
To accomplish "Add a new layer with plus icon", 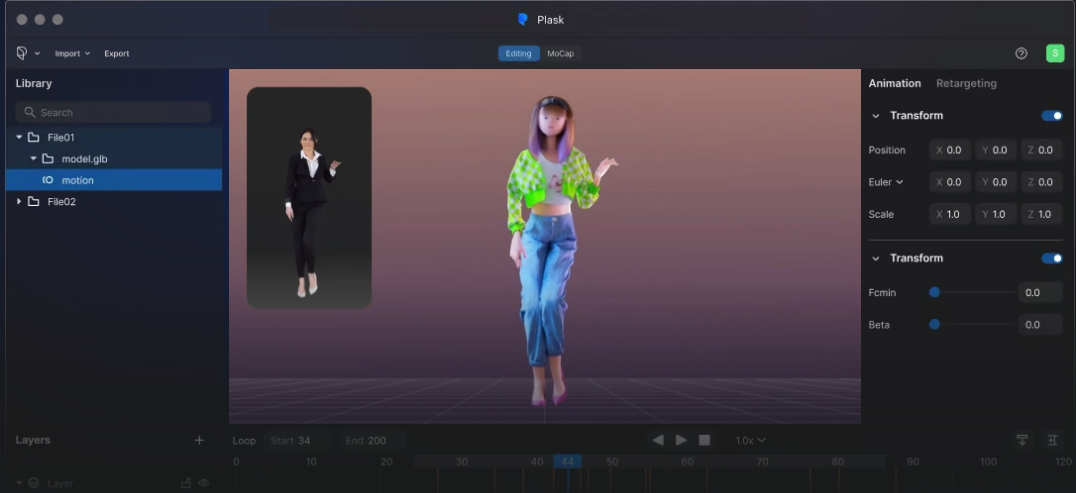I will coord(199,440).
